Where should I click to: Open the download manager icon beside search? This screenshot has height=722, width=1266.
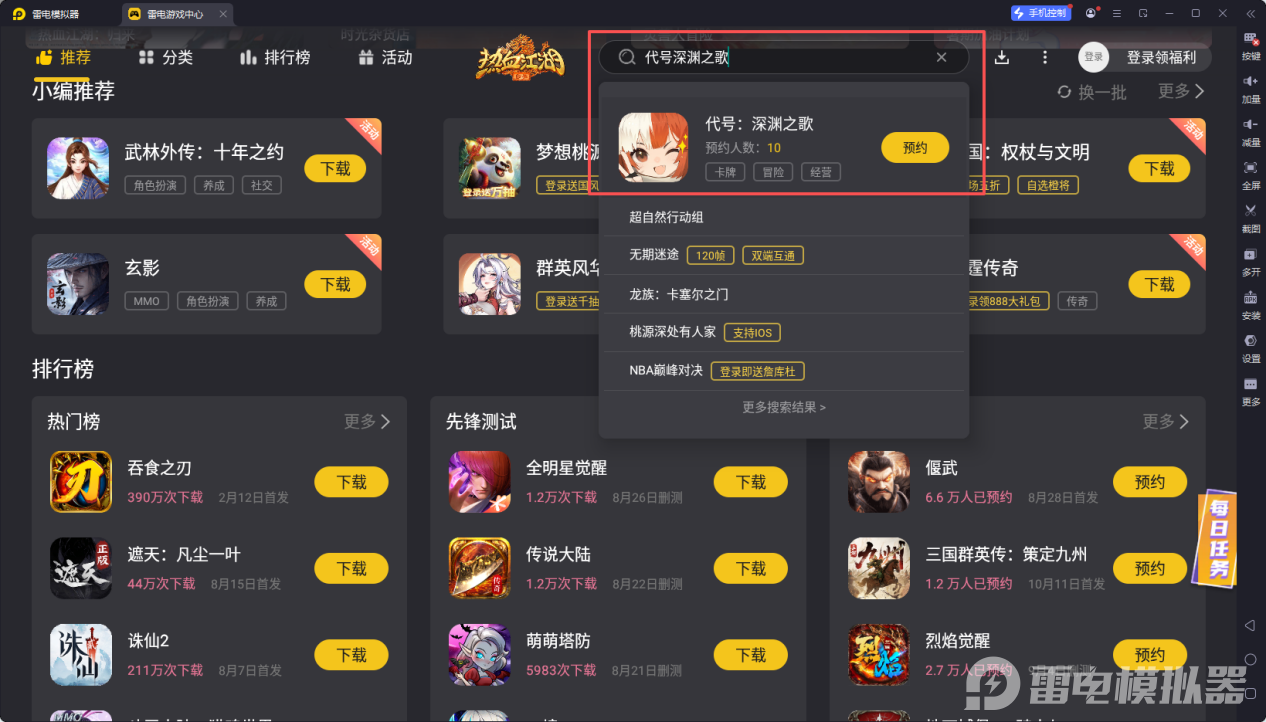(1002, 58)
